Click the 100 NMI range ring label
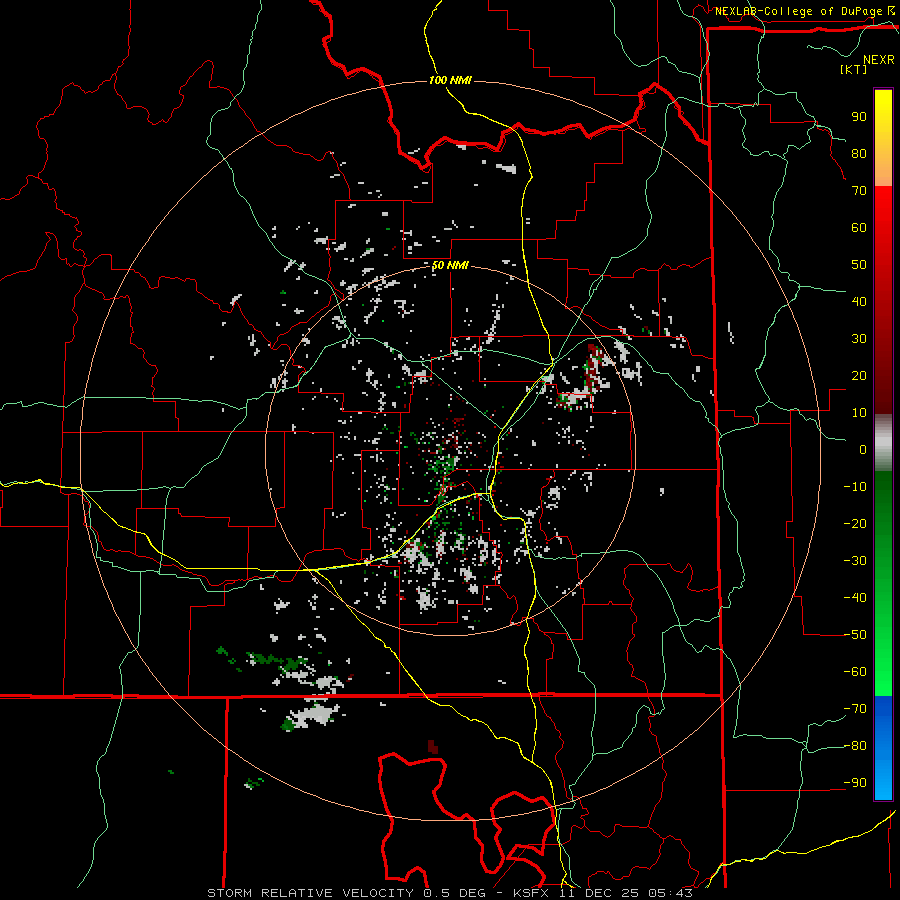This screenshot has width=900, height=900. coord(450,80)
